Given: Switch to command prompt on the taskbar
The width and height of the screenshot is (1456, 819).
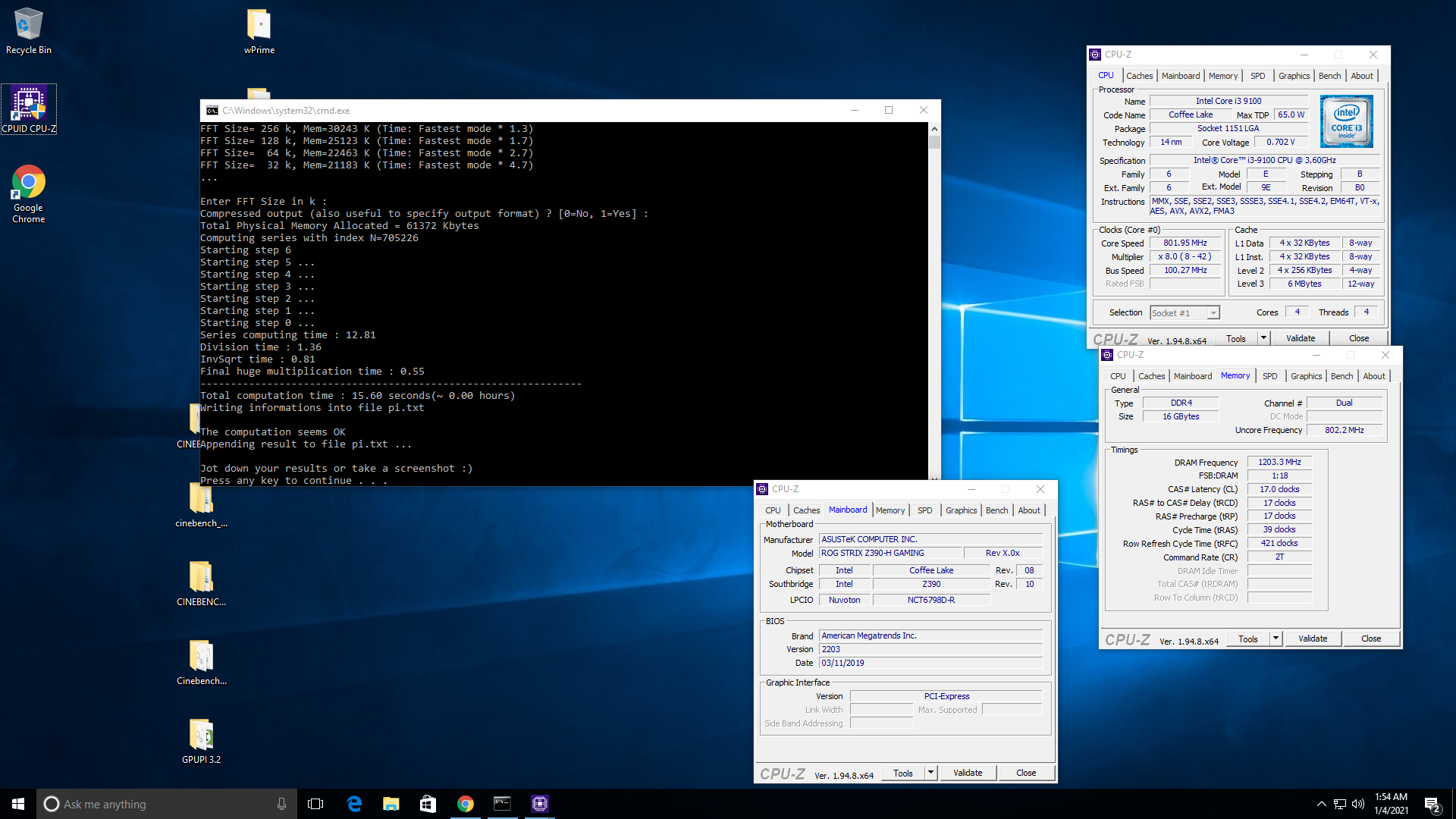Looking at the screenshot, I should (x=502, y=804).
